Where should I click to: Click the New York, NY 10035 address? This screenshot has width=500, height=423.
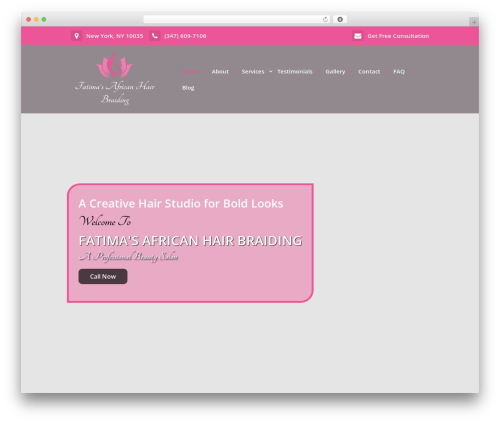[114, 36]
